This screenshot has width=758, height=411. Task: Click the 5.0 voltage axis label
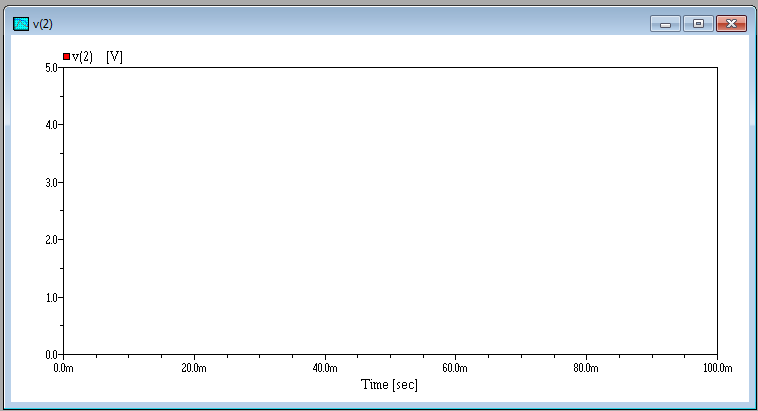point(51,68)
